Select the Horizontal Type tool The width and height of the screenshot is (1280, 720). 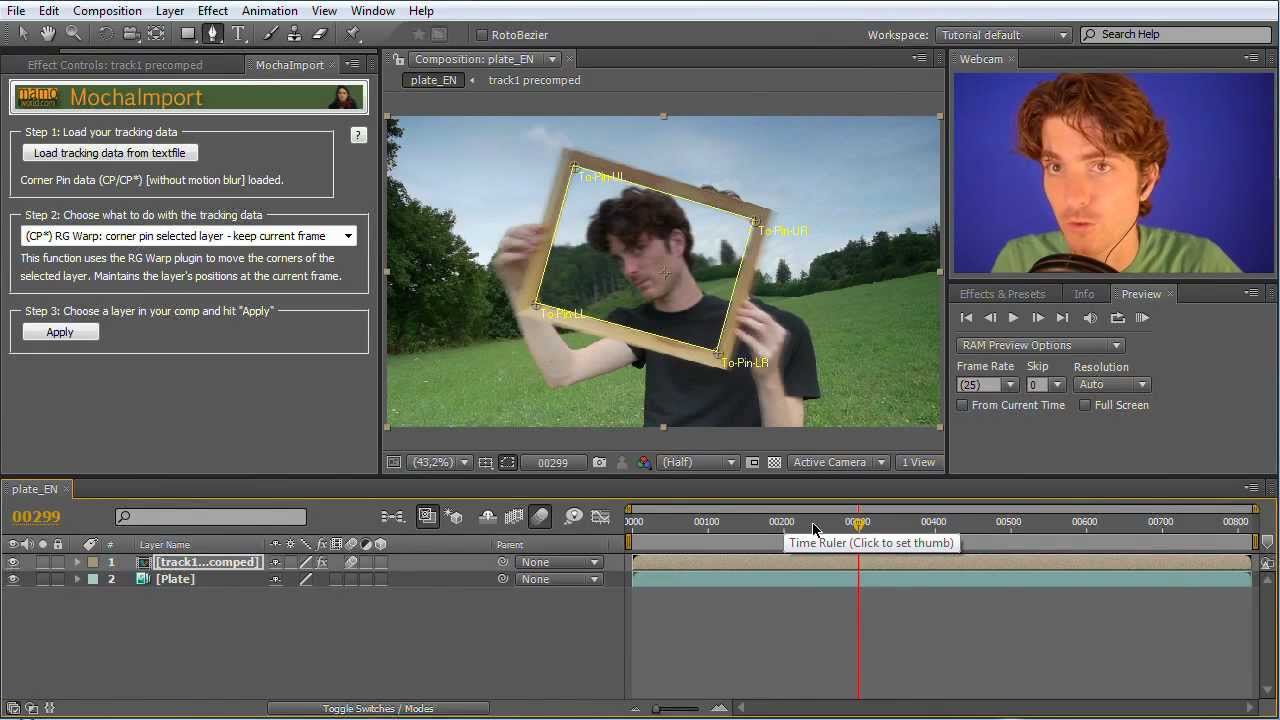tap(239, 34)
